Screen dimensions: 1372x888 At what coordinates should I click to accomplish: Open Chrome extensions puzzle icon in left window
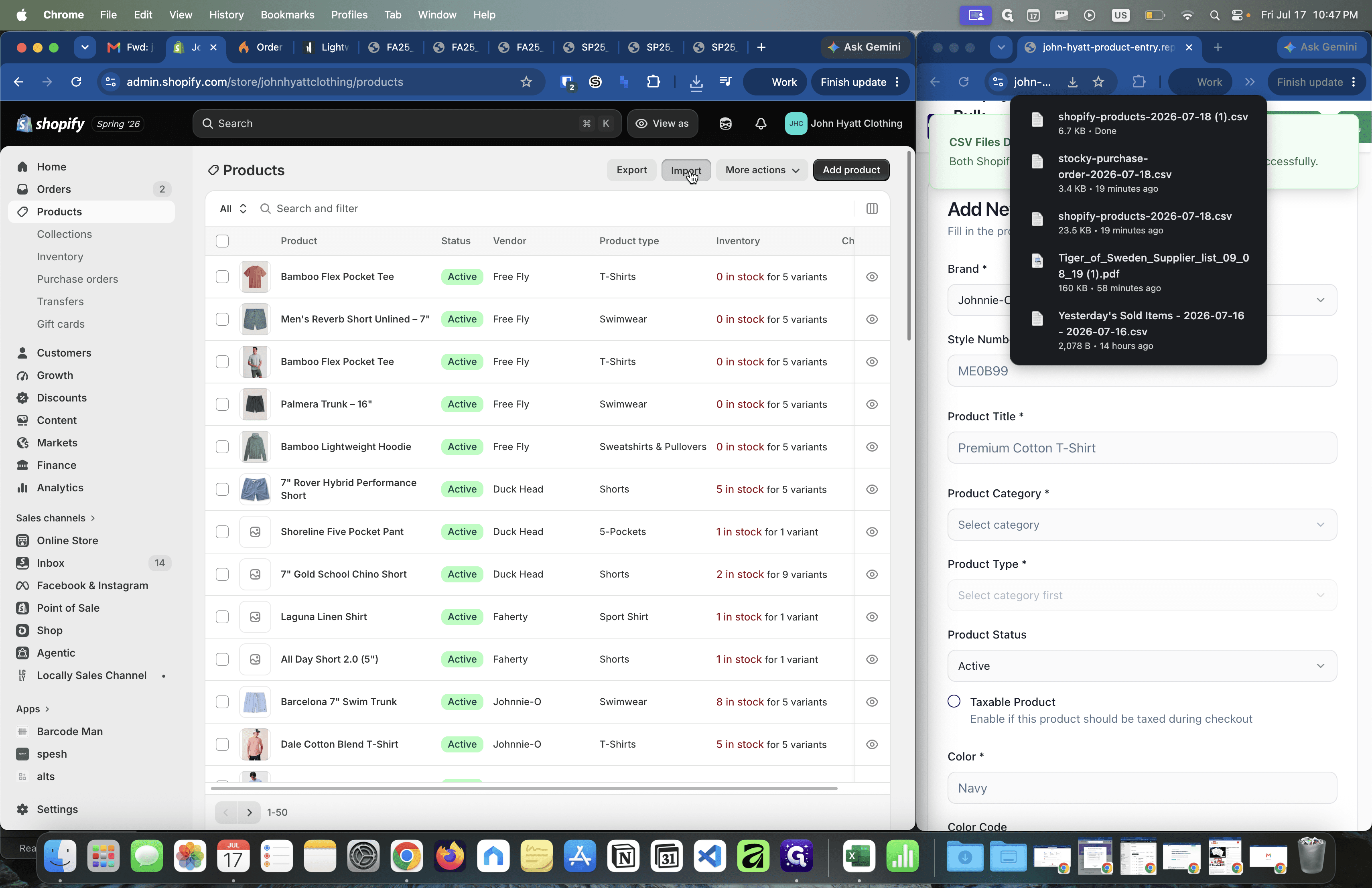[653, 82]
